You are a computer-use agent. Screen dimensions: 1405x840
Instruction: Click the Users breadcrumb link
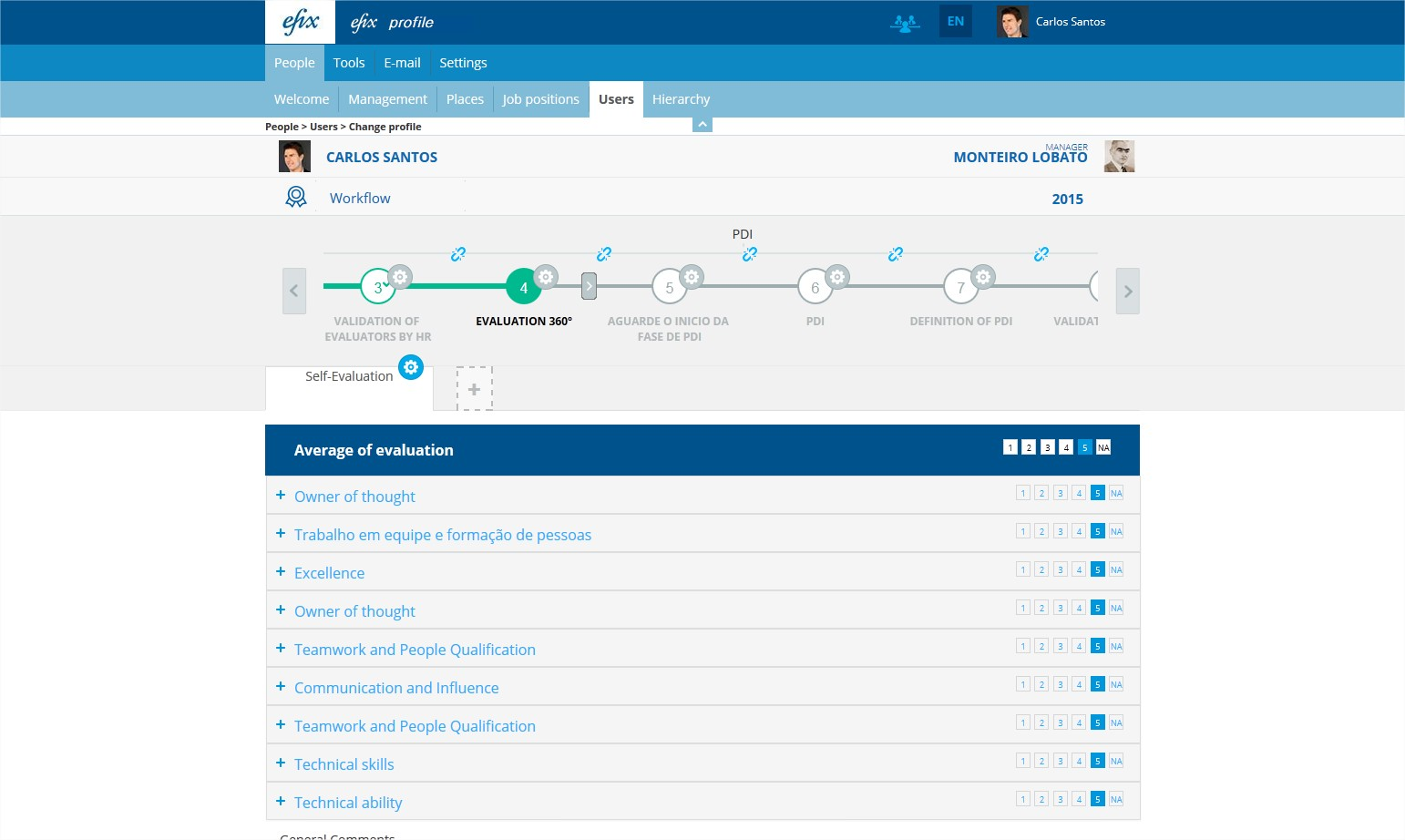(x=323, y=127)
